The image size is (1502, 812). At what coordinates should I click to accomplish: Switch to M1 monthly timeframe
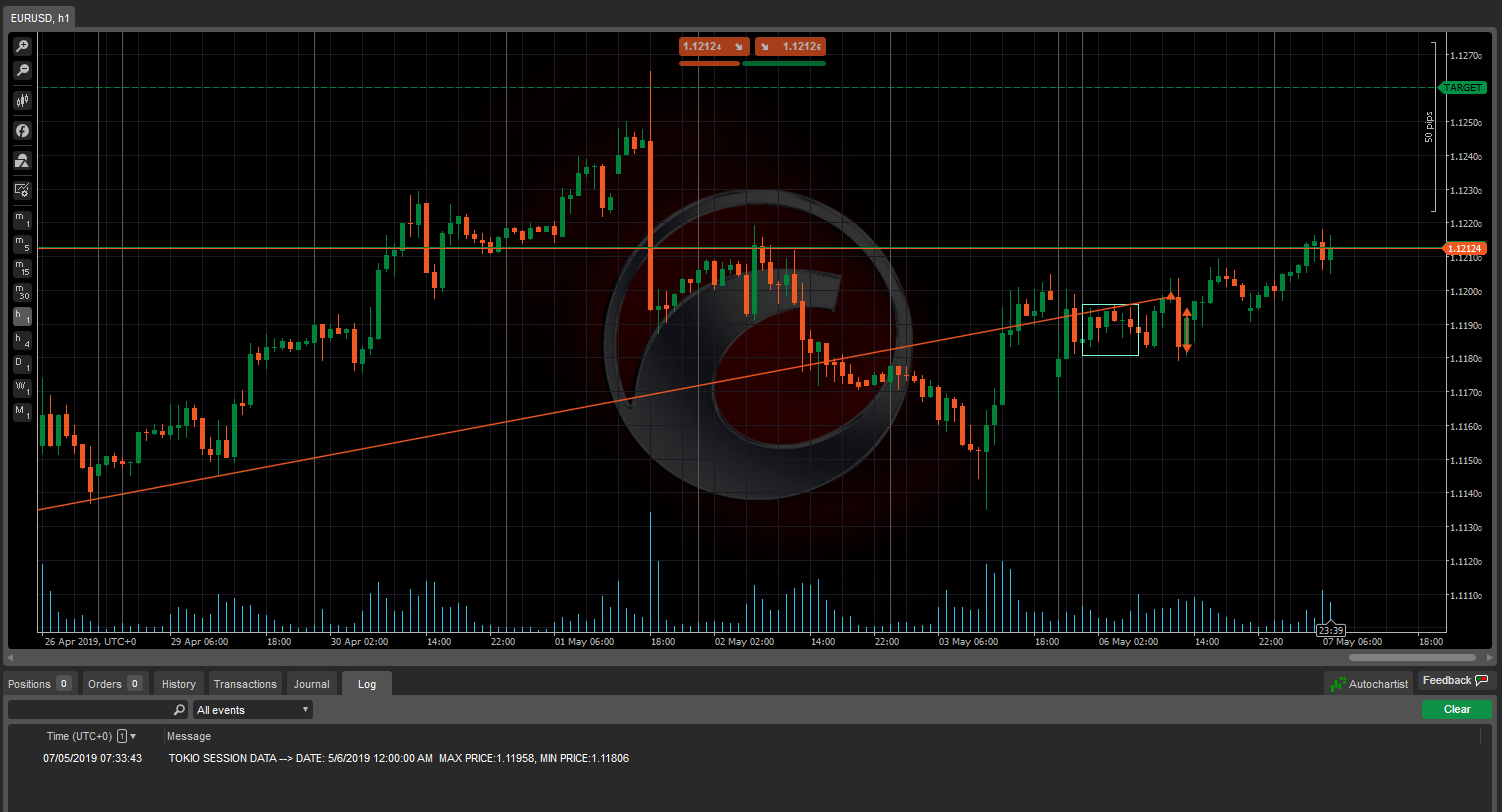(x=22, y=412)
